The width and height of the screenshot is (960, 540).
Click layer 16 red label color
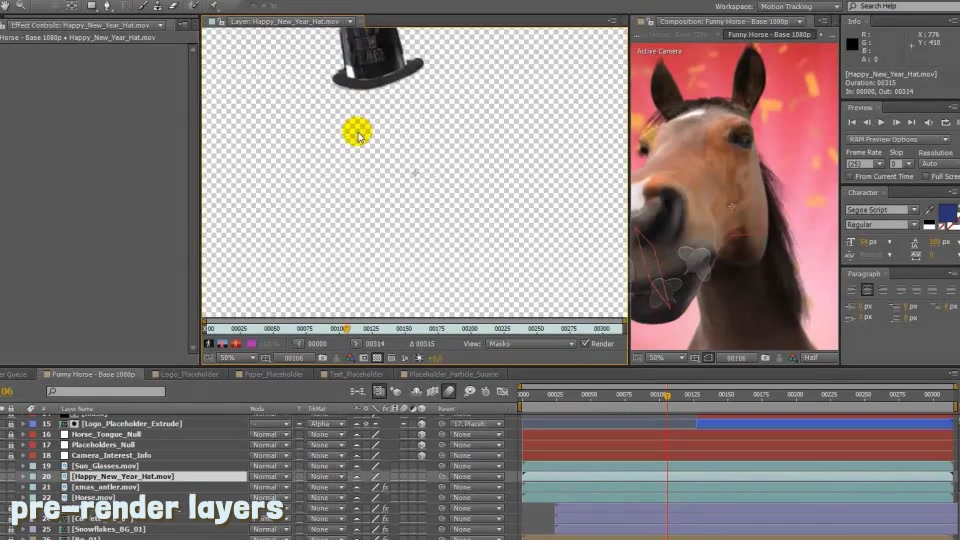32,434
